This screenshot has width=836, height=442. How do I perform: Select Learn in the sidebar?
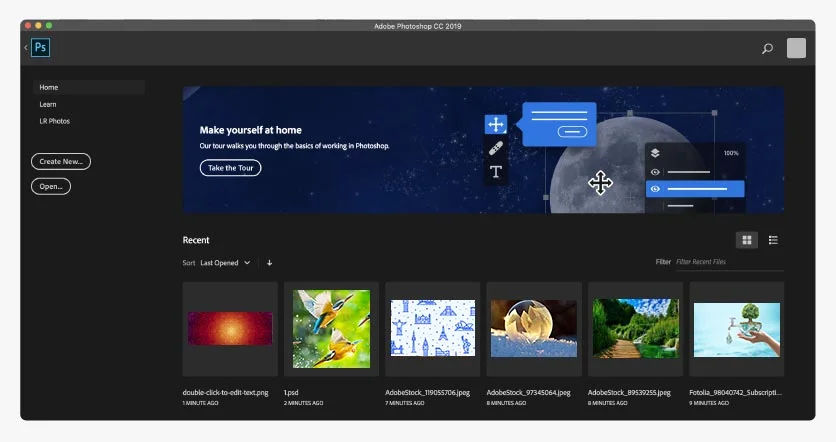click(47, 105)
